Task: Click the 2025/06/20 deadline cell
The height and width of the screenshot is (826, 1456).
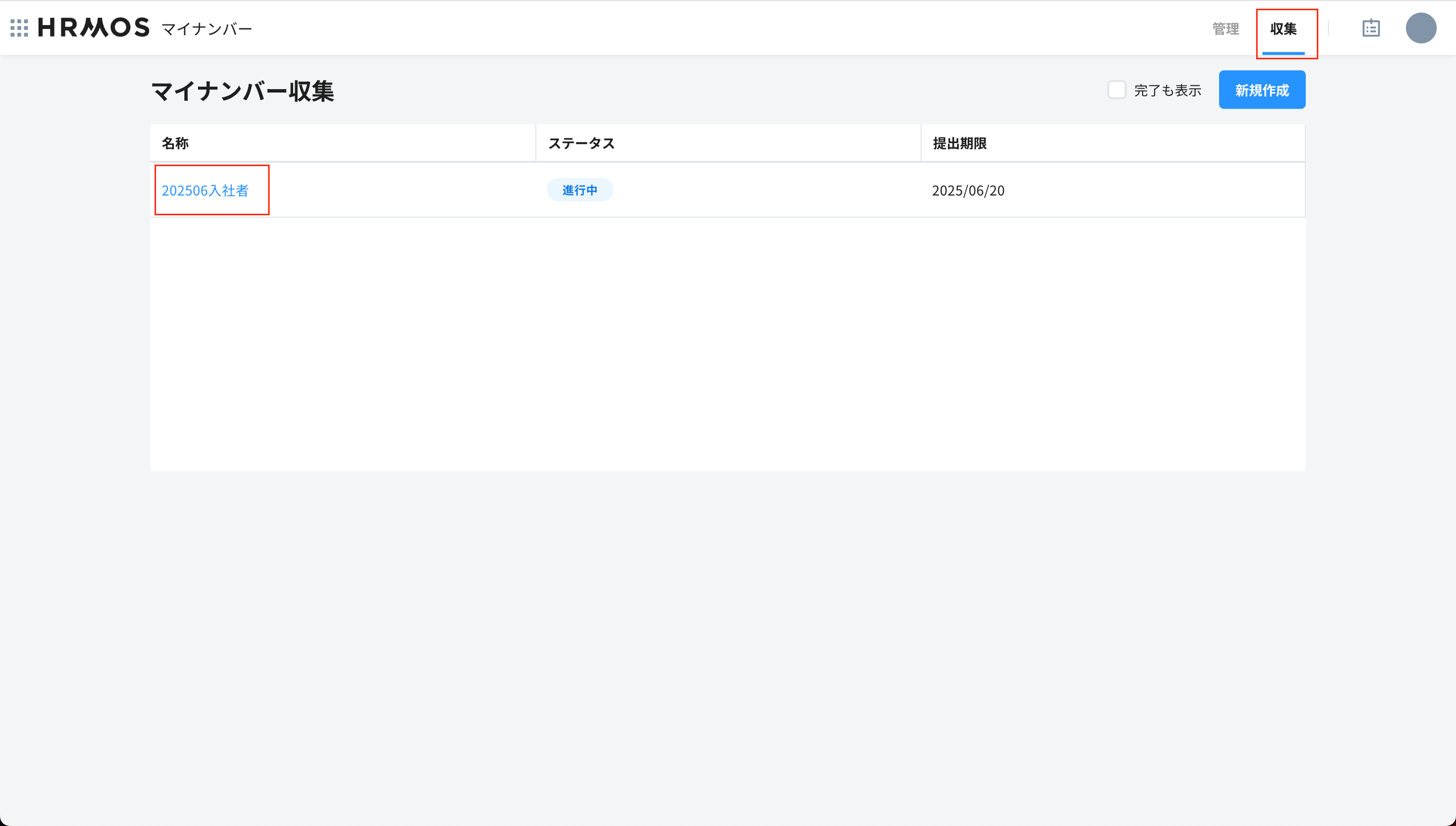Action: coord(968,190)
